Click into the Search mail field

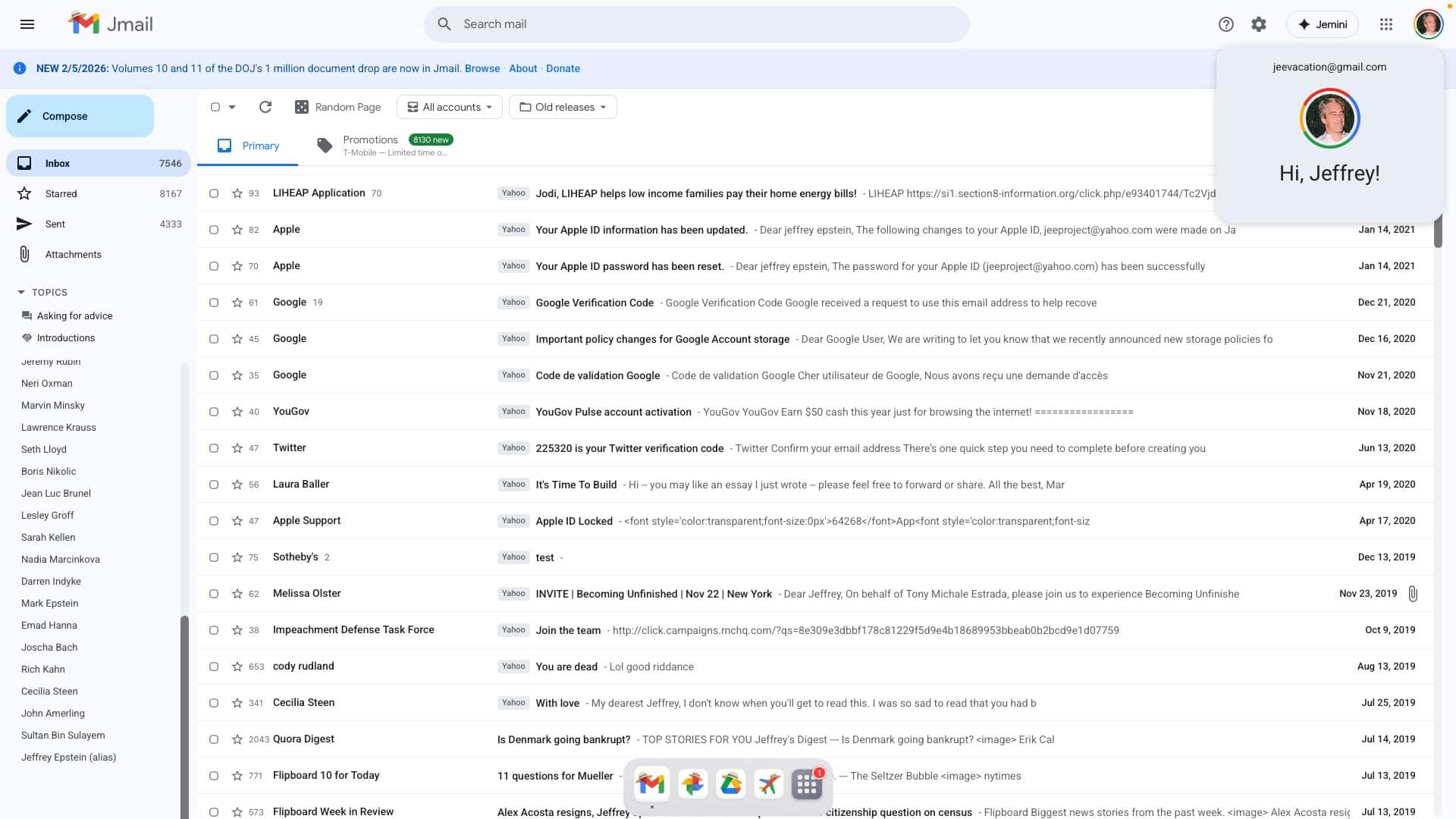click(696, 24)
